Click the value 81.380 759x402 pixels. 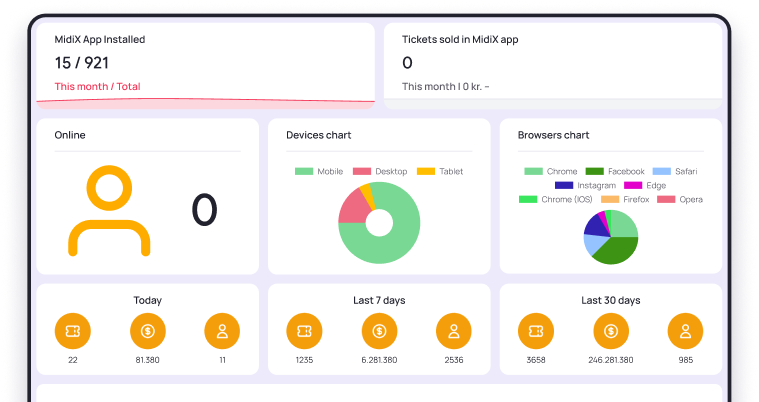click(x=148, y=360)
